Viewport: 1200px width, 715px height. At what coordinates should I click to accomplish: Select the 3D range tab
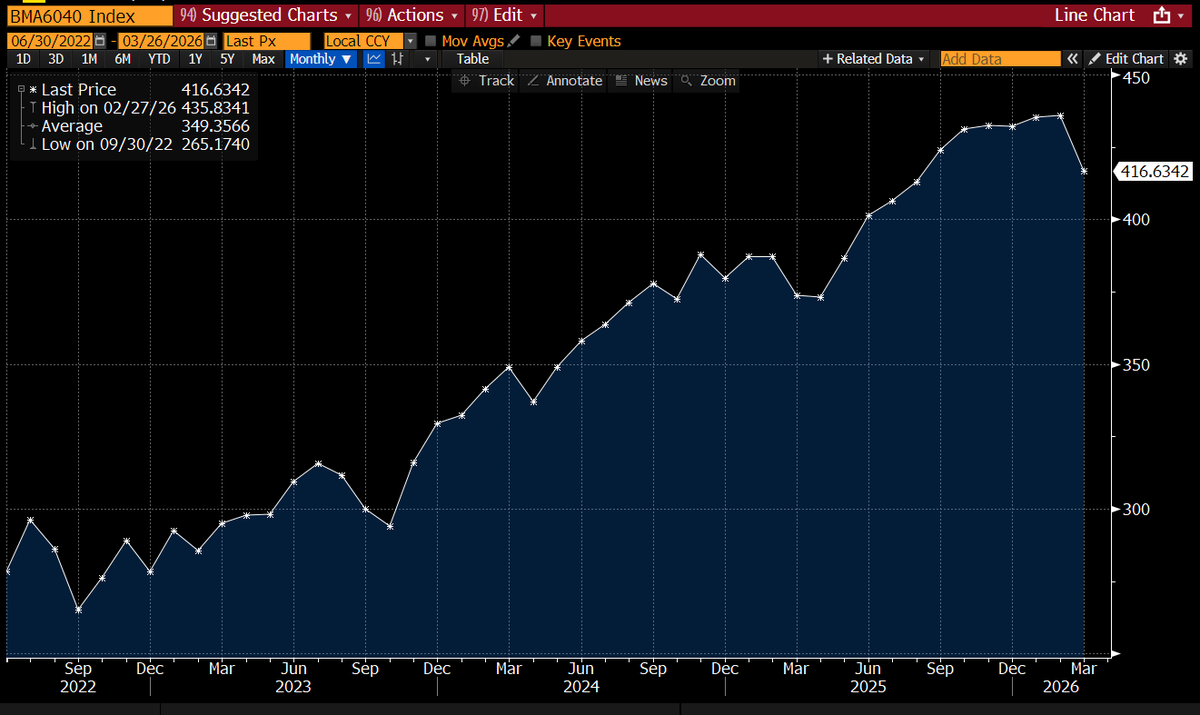[x=56, y=59]
